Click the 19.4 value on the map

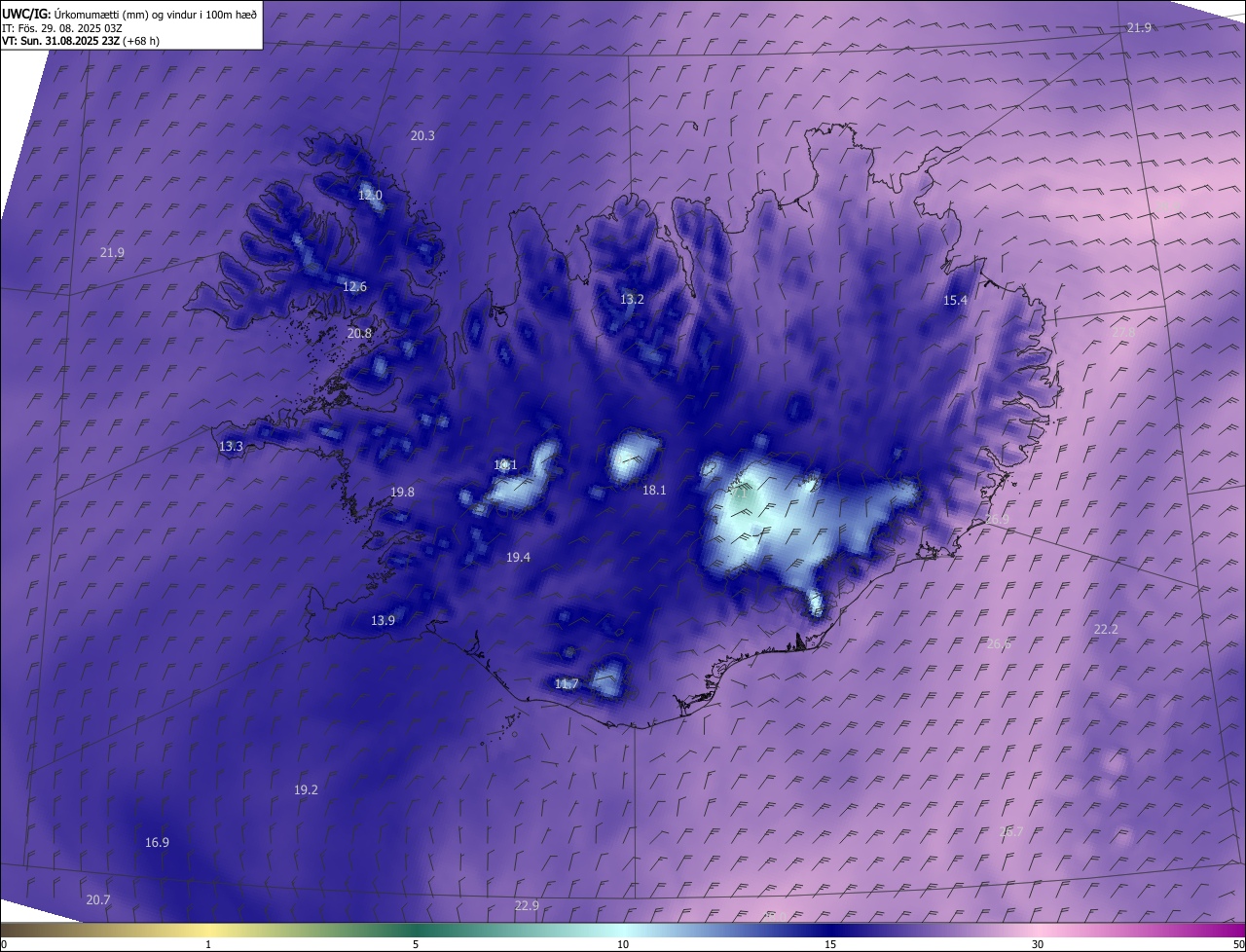(518, 558)
